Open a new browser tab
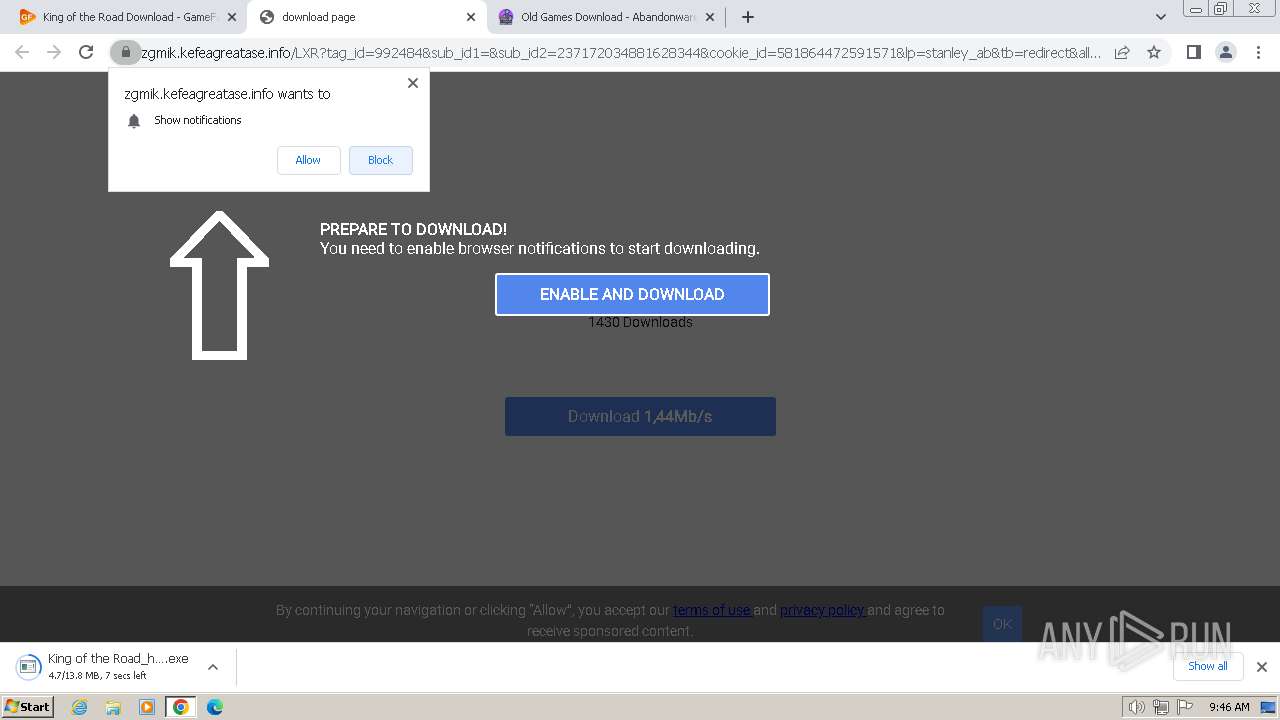This screenshot has height=720, width=1280. coord(748,17)
